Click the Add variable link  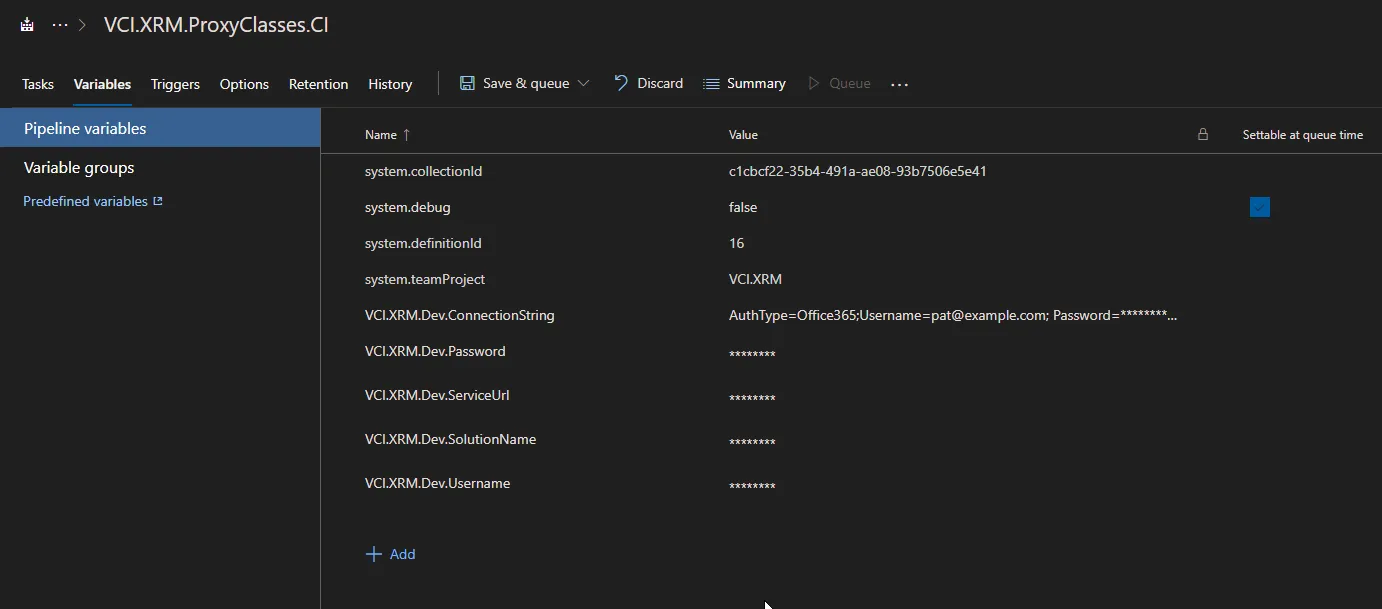coord(402,554)
